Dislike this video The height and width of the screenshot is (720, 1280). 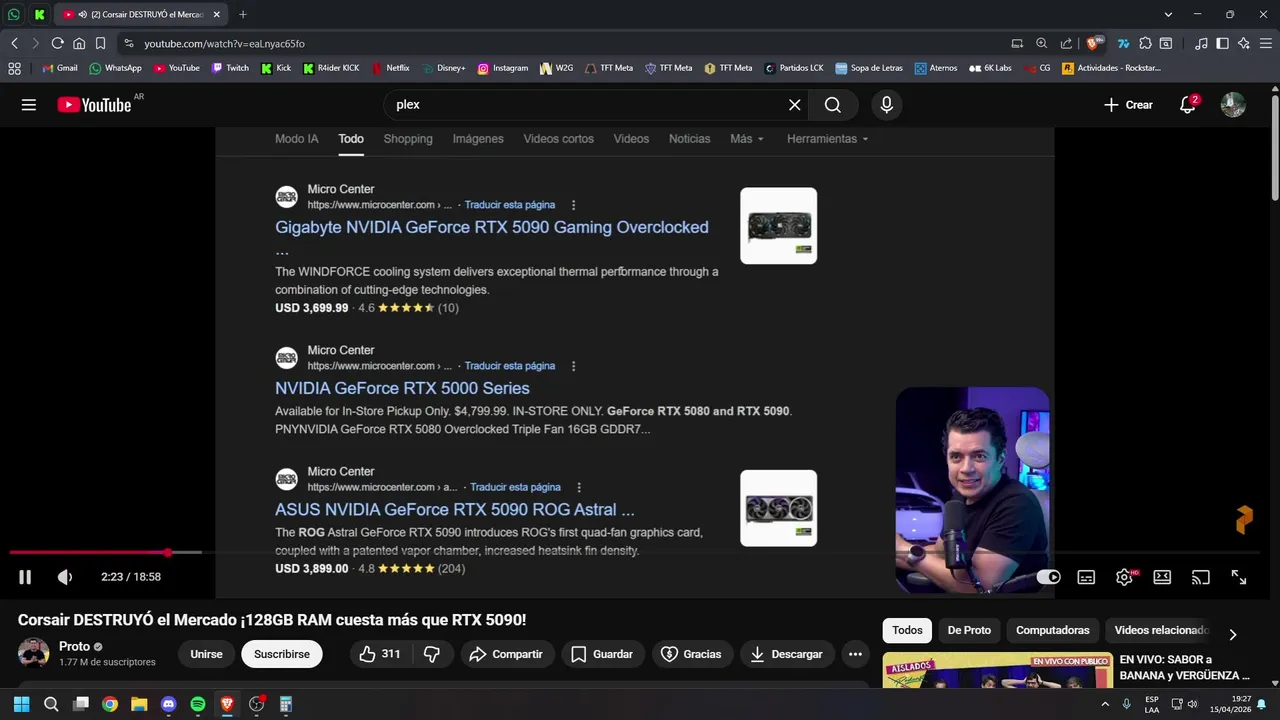click(x=432, y=654)
